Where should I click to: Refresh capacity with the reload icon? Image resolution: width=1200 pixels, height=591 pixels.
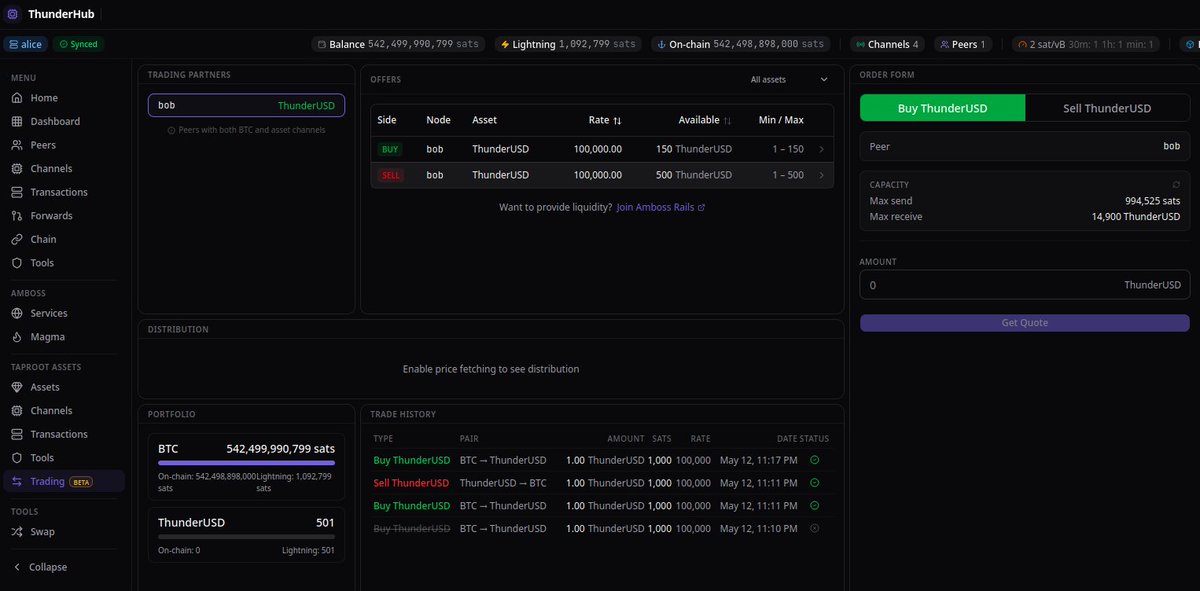1176,185
